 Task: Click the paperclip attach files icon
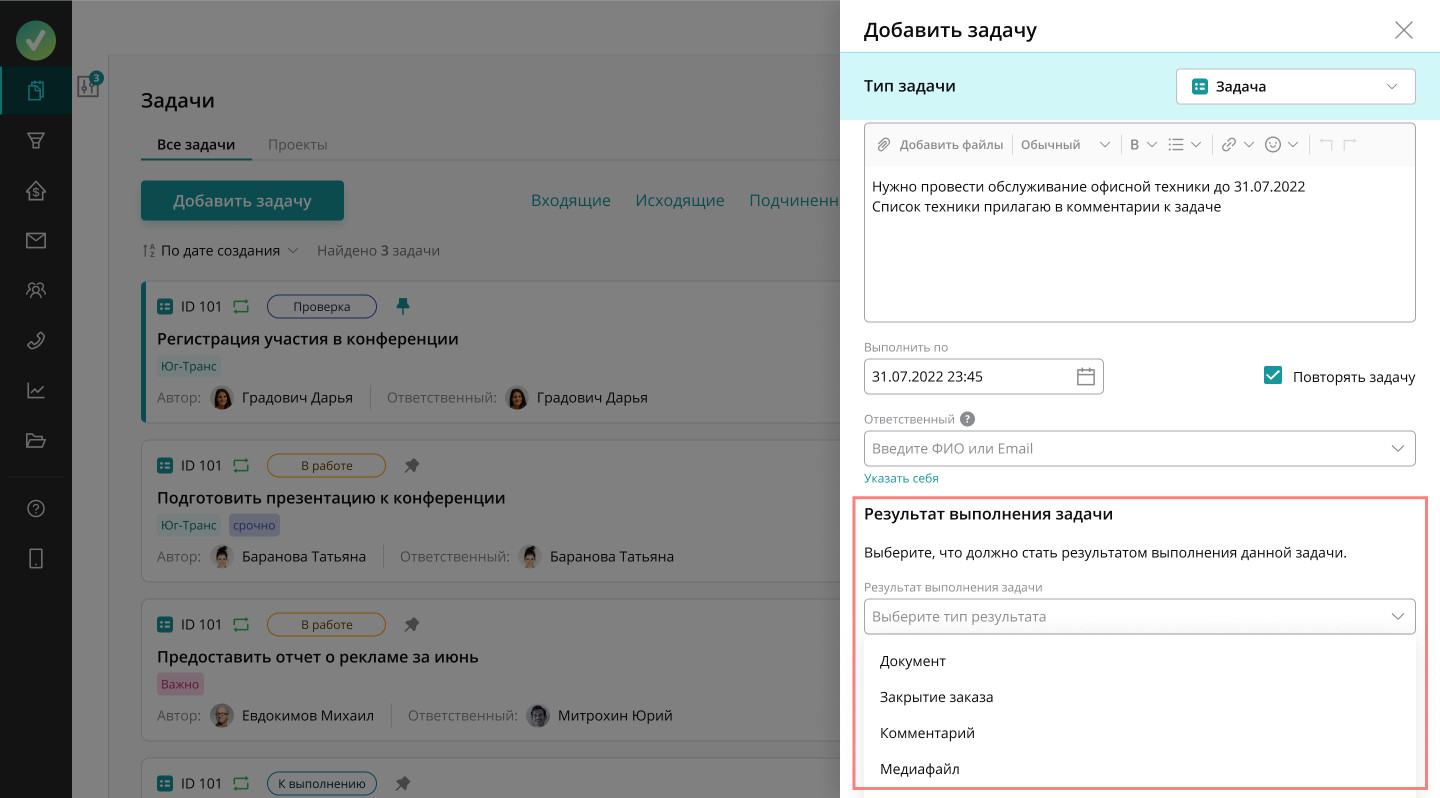coord(884,144)
